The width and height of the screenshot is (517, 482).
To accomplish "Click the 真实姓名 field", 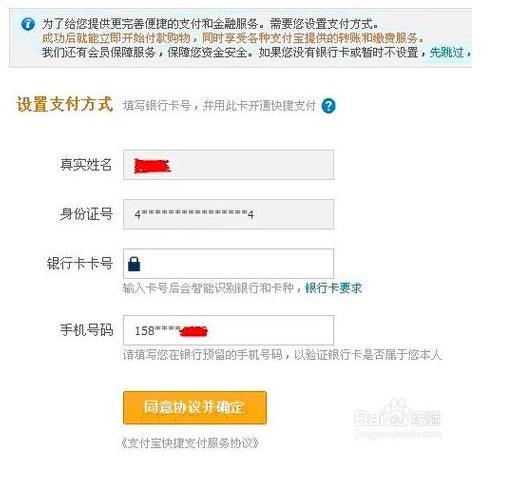I will point(228,165).
